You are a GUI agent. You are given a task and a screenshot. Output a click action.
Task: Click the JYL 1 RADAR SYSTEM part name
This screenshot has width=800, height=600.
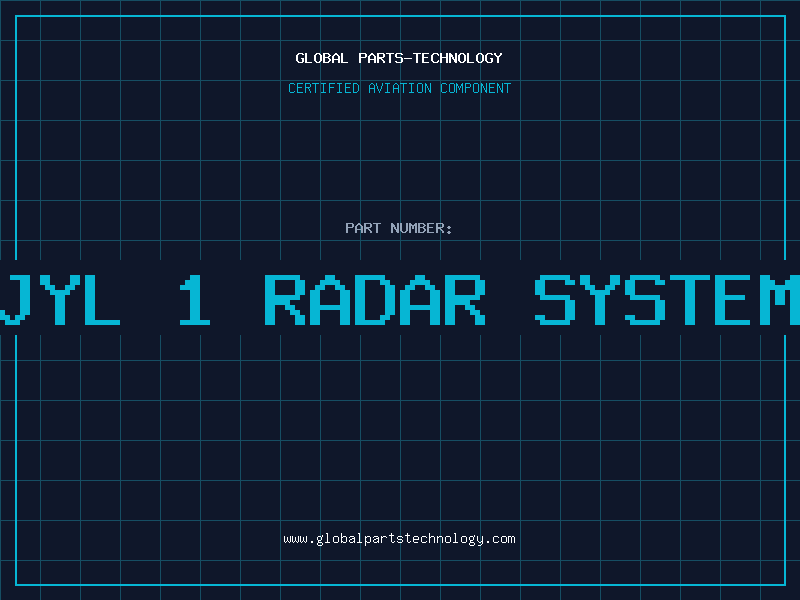400,299
